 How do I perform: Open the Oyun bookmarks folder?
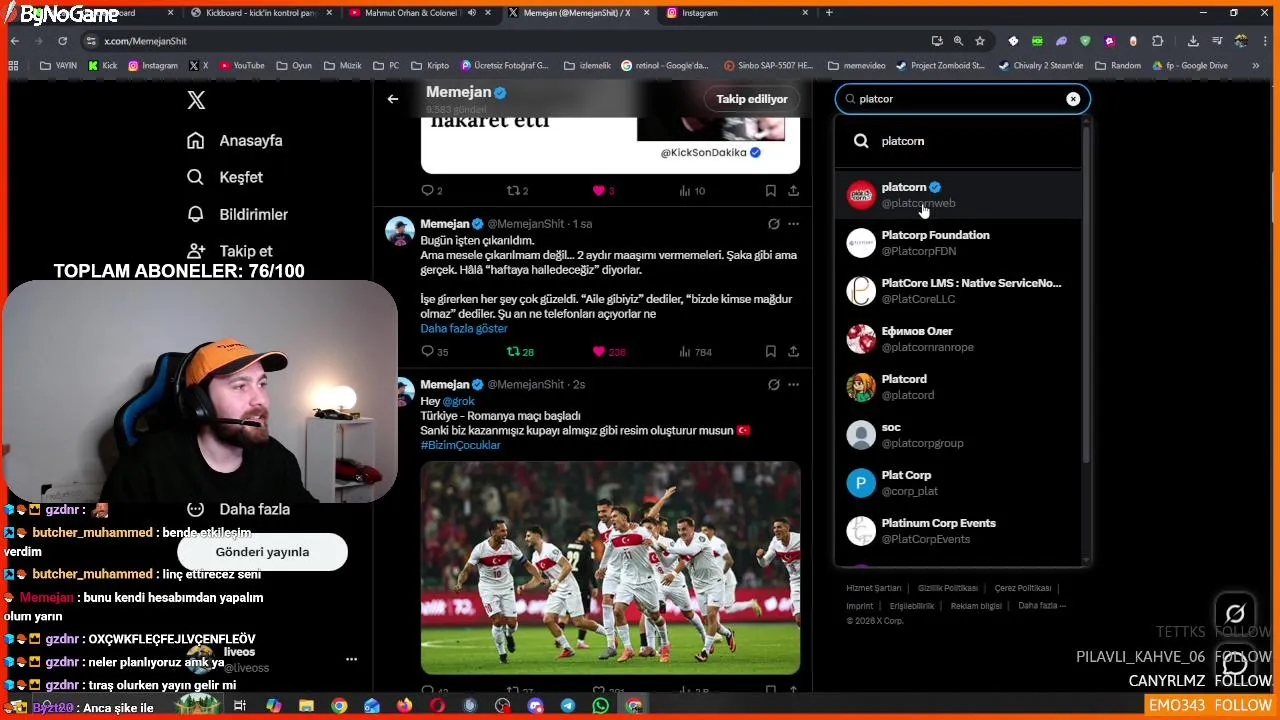tap(294, 66)
